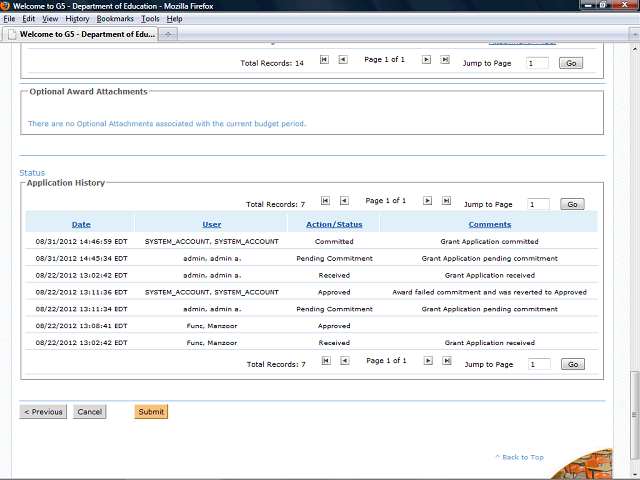The image size is (640, 480).
Task: Sort history table by User column
Action: [211, 224]
